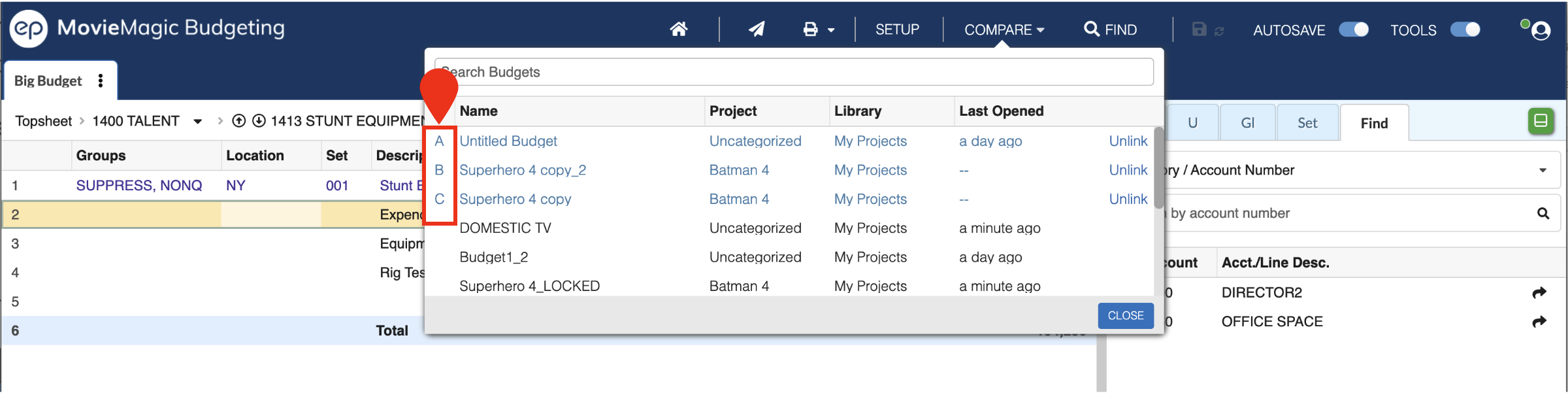1568x395 pixels.
Task: Sort by the Last Opened column header
Action: click(x=1002, y=111)
